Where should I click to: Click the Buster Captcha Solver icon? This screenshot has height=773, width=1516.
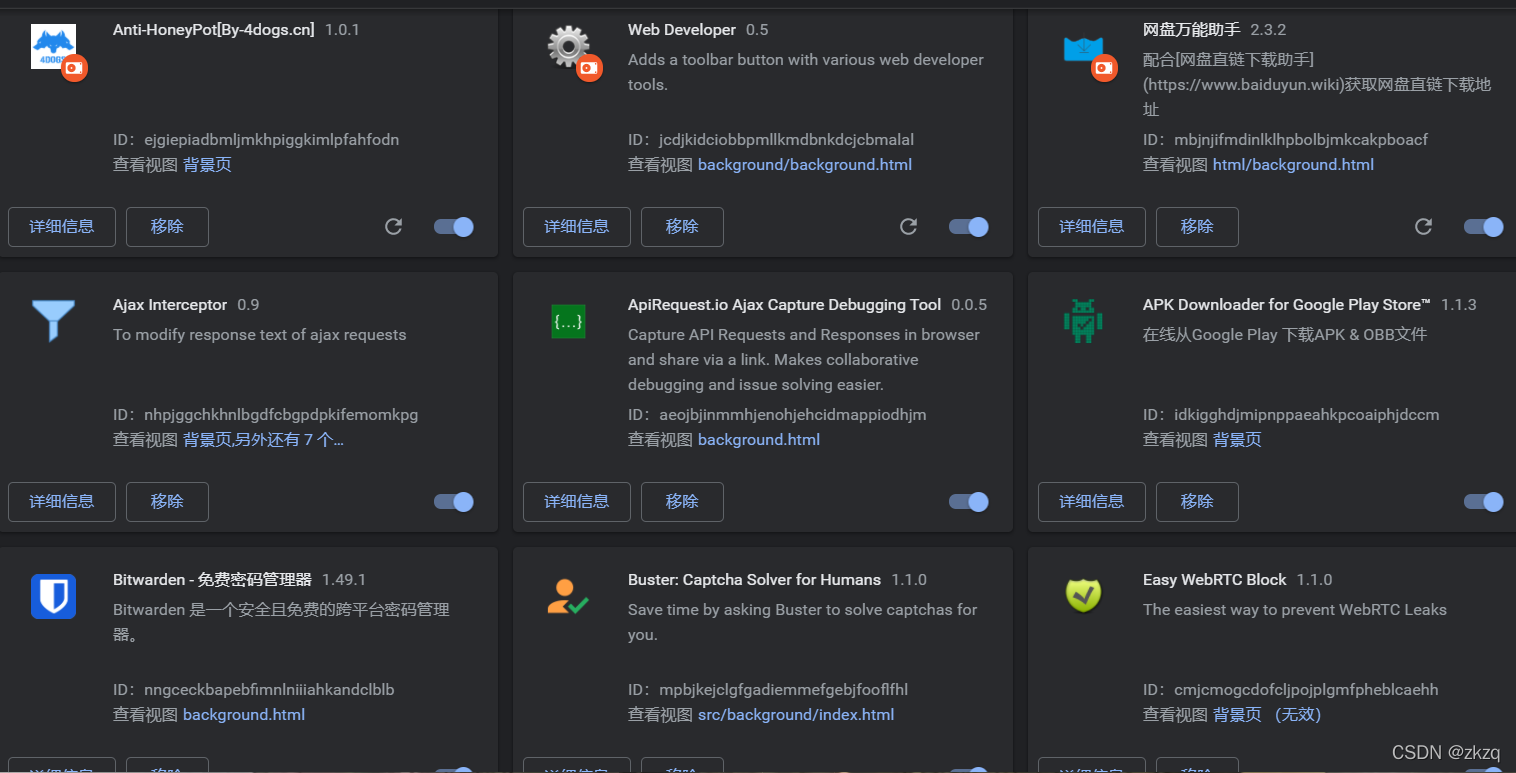point(568,597)
